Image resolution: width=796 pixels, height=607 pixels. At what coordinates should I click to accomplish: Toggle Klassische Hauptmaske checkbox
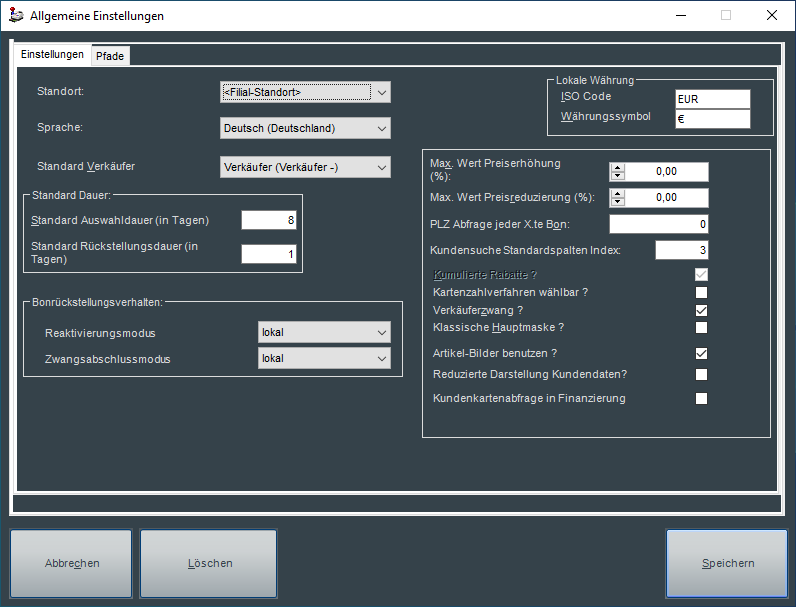pos(701,327)
